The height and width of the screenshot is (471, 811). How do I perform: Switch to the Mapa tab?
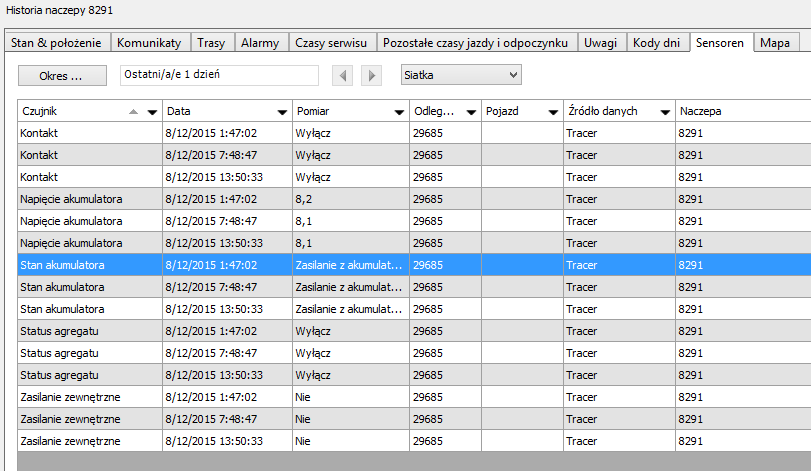click(775, 43)
